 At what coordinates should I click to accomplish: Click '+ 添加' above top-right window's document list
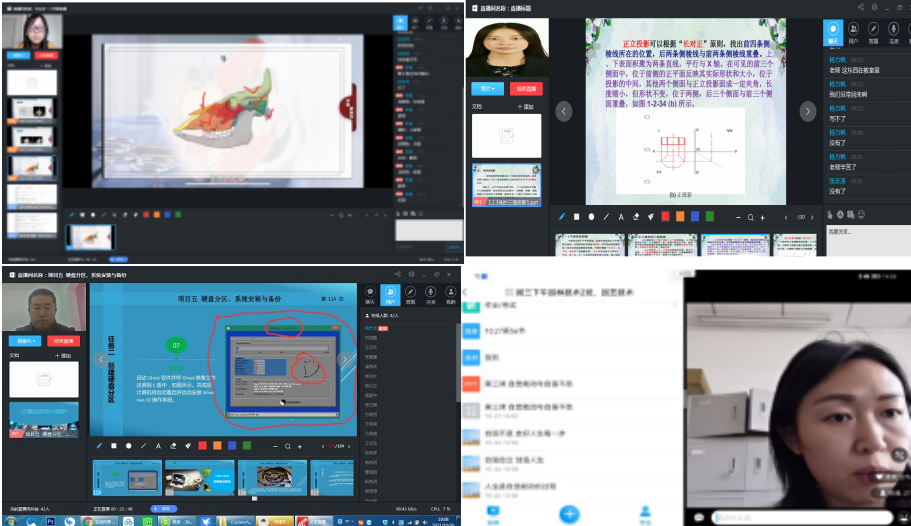(527, 105)
